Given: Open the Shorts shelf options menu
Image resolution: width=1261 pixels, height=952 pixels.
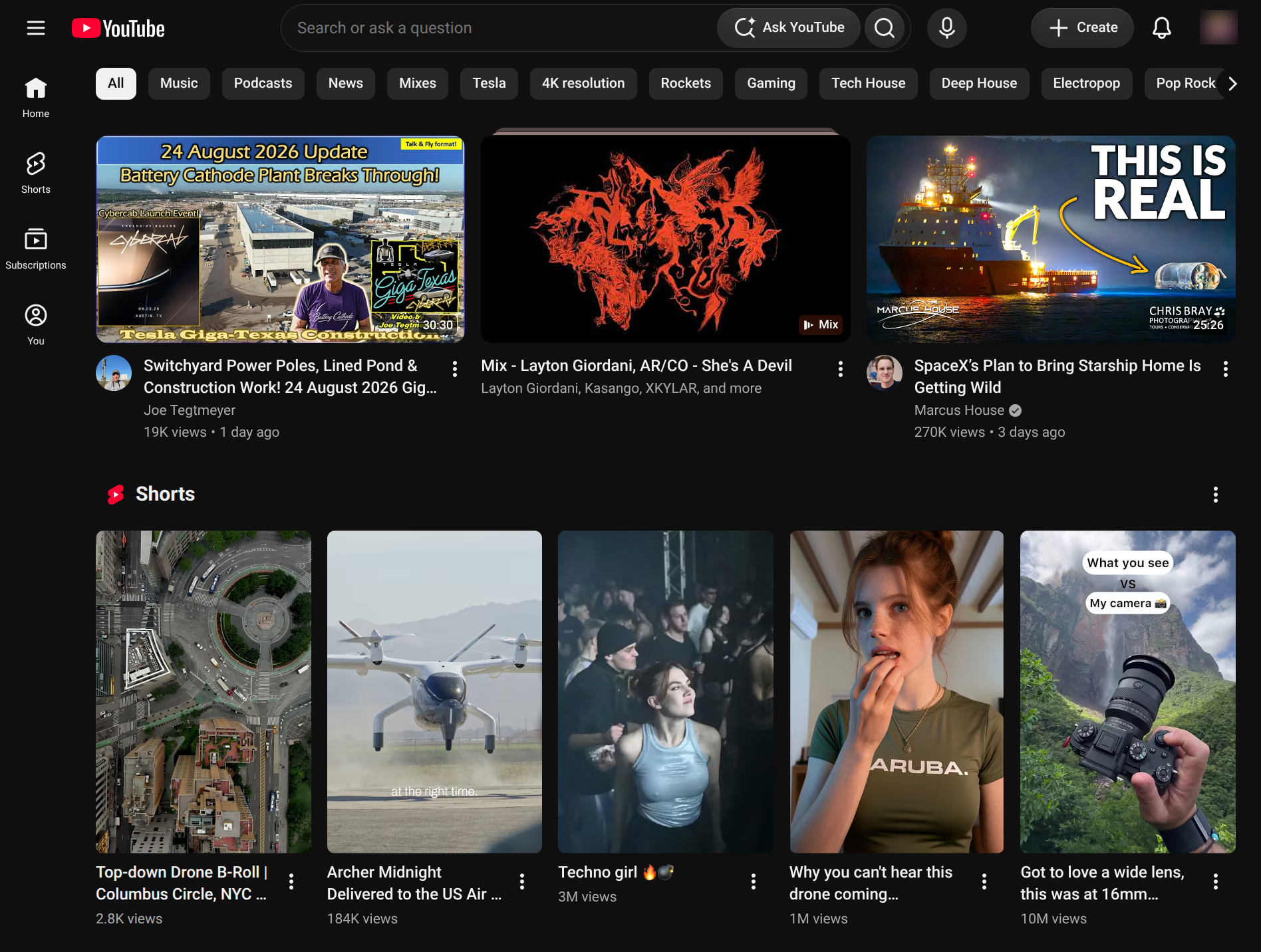Looking at the screenshot, I should 1216,495.
